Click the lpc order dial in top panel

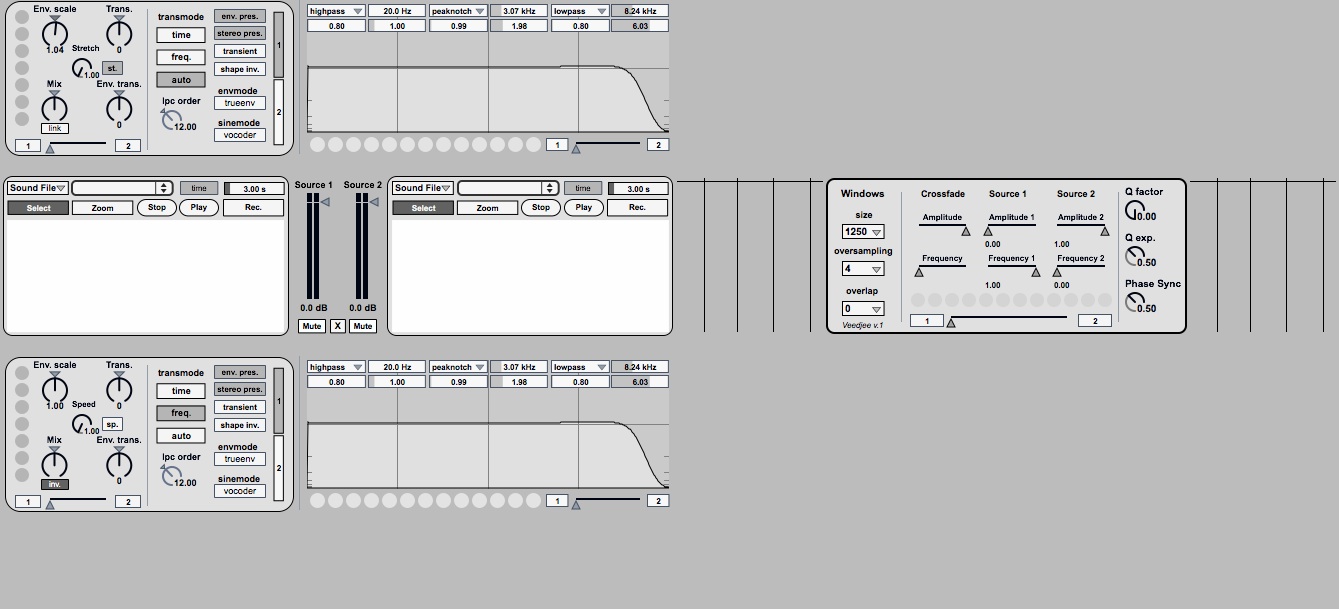click(x=172, y=120)
